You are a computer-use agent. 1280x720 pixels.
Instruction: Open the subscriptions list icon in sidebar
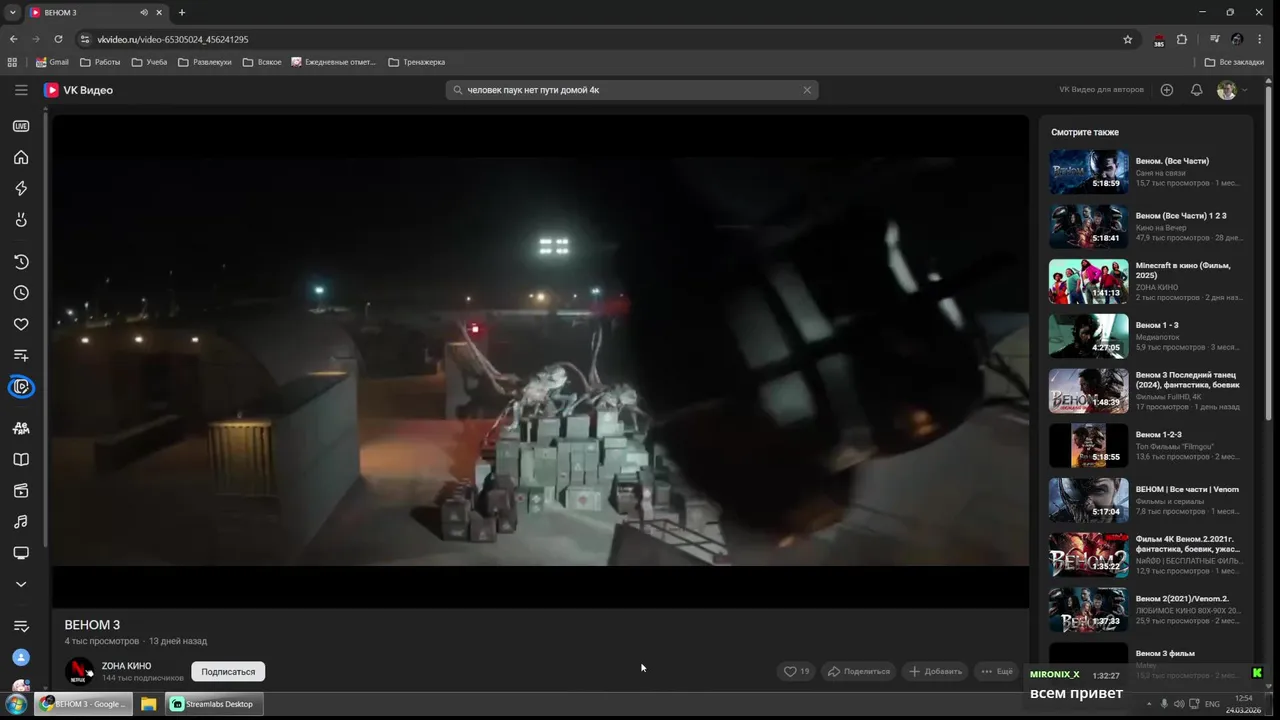[x=21, y=626]
